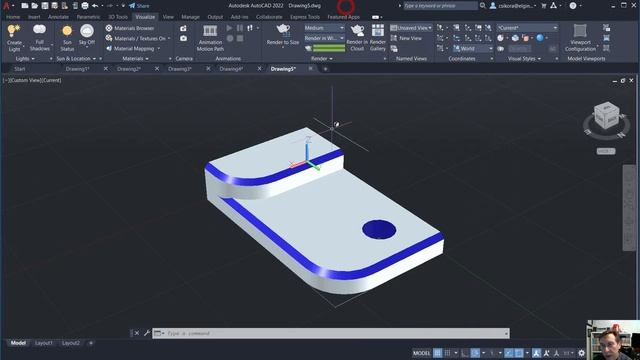Click the command line customize wrench icon

pyautogui.click(x=147, y=333)
